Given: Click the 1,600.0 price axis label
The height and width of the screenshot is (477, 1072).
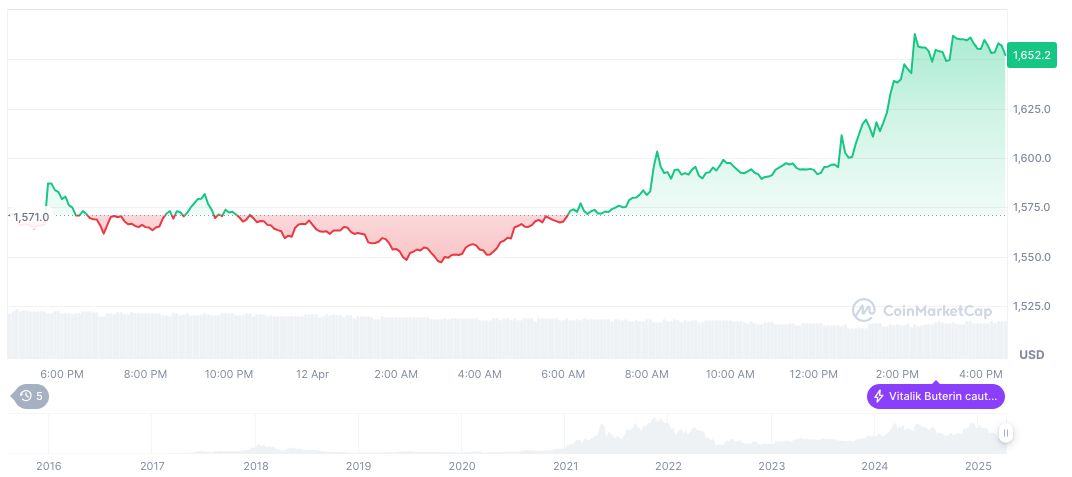Looking at the screenshot, I should 1030,158.
